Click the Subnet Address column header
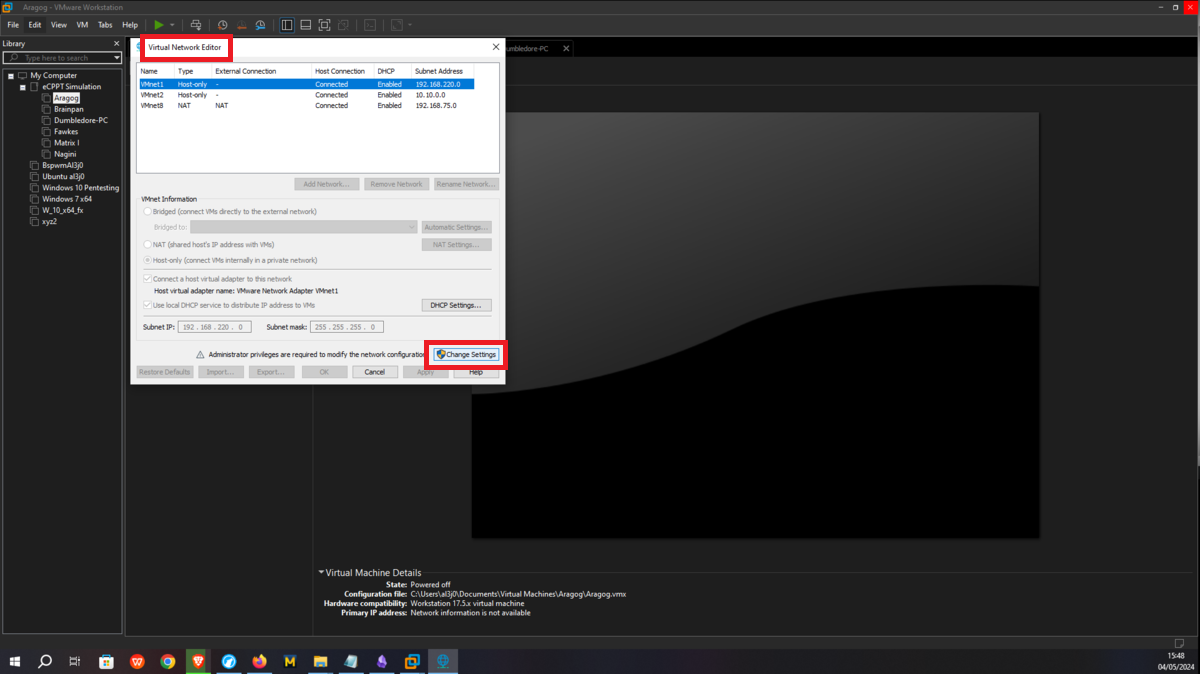 point(438,71)
